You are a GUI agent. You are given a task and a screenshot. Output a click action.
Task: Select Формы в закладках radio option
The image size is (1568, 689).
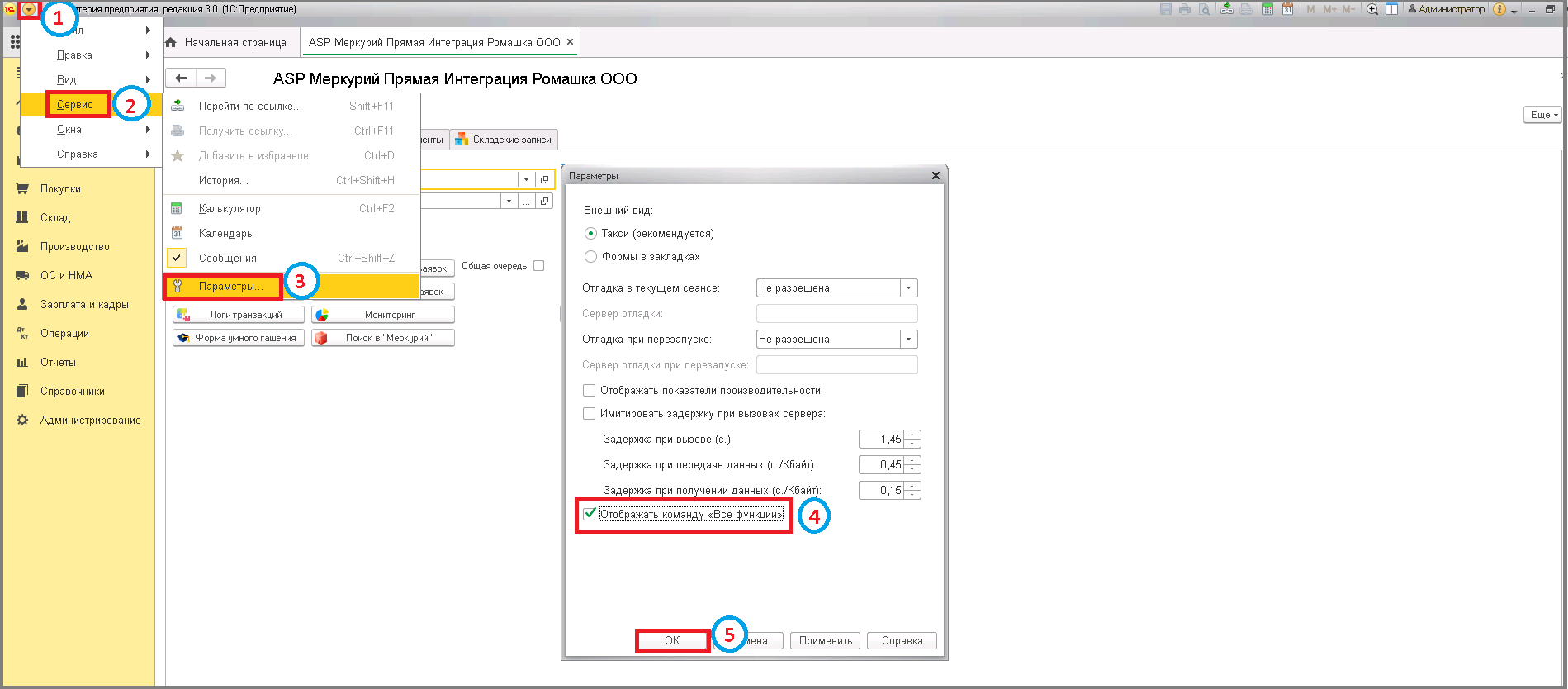click(590, 257)
